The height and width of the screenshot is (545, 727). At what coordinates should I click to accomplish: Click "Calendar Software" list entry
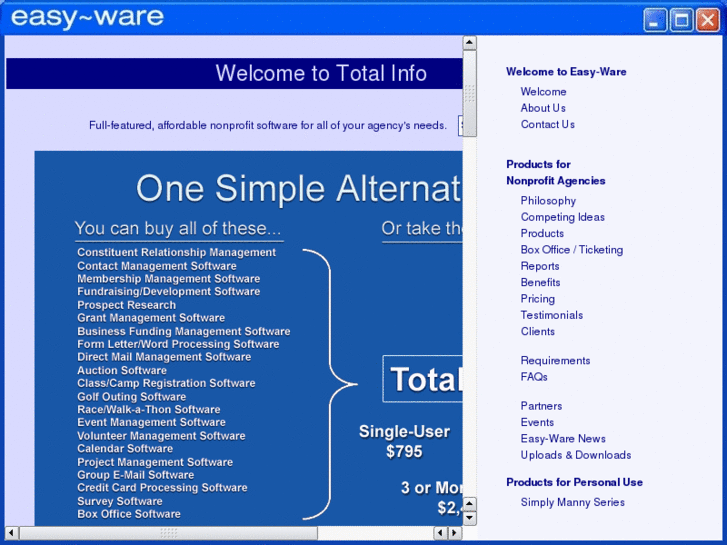[x=125, y=449]
